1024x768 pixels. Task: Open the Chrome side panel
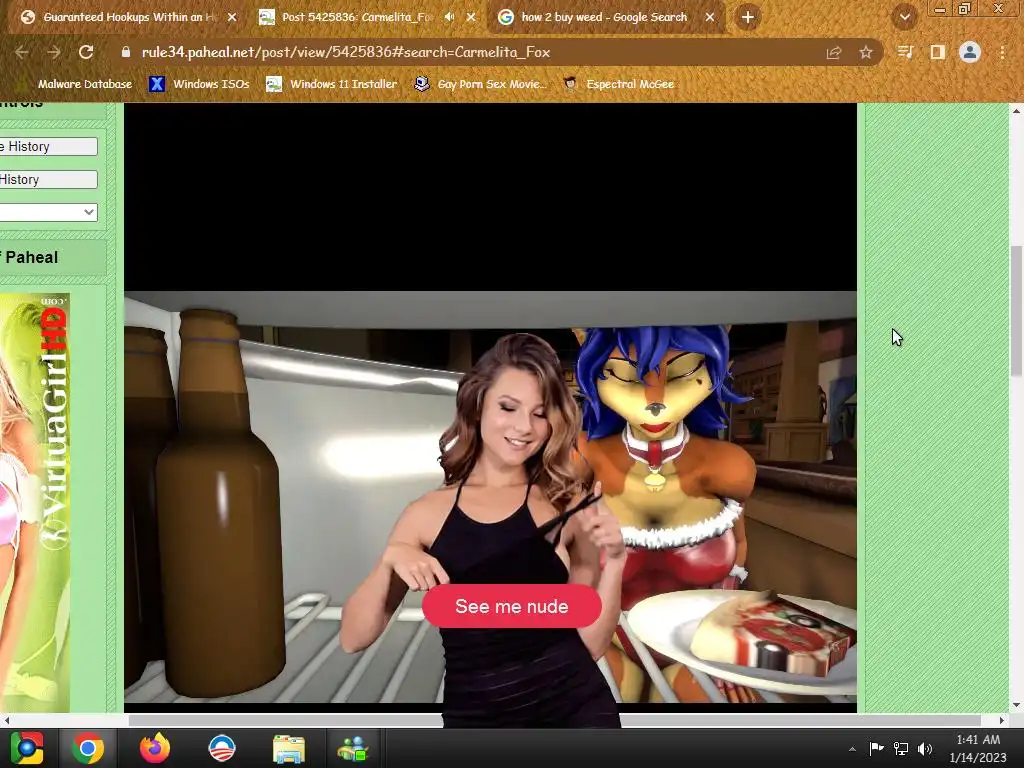click(937, 52)
